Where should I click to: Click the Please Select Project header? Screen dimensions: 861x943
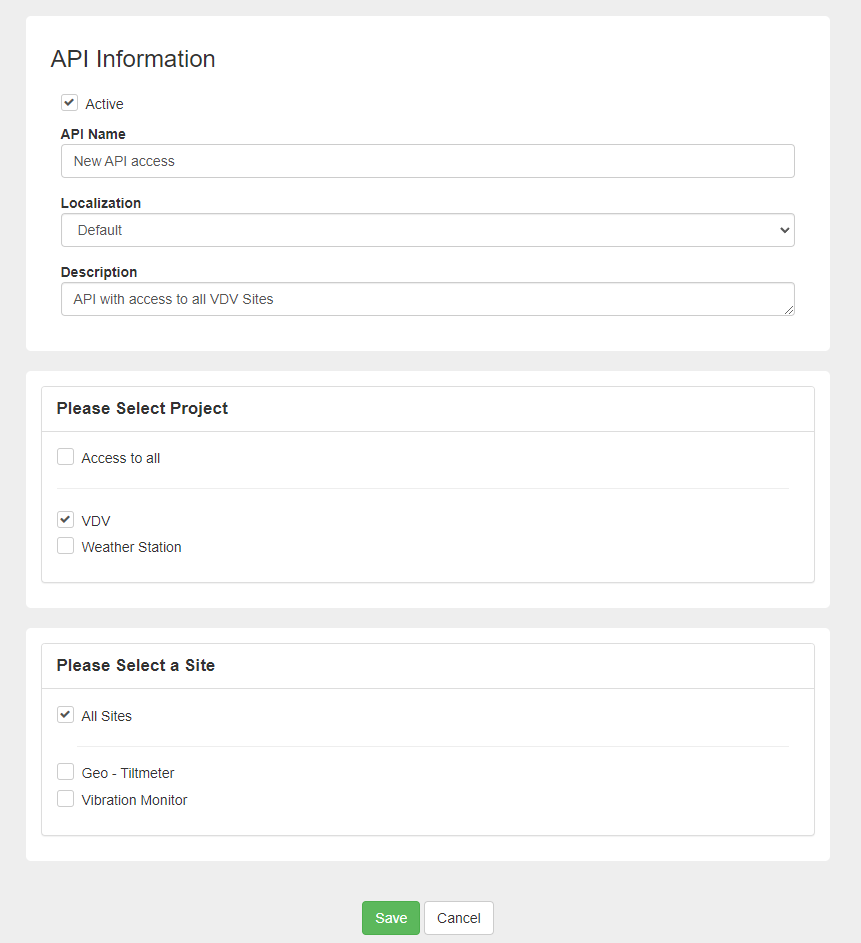142,408
